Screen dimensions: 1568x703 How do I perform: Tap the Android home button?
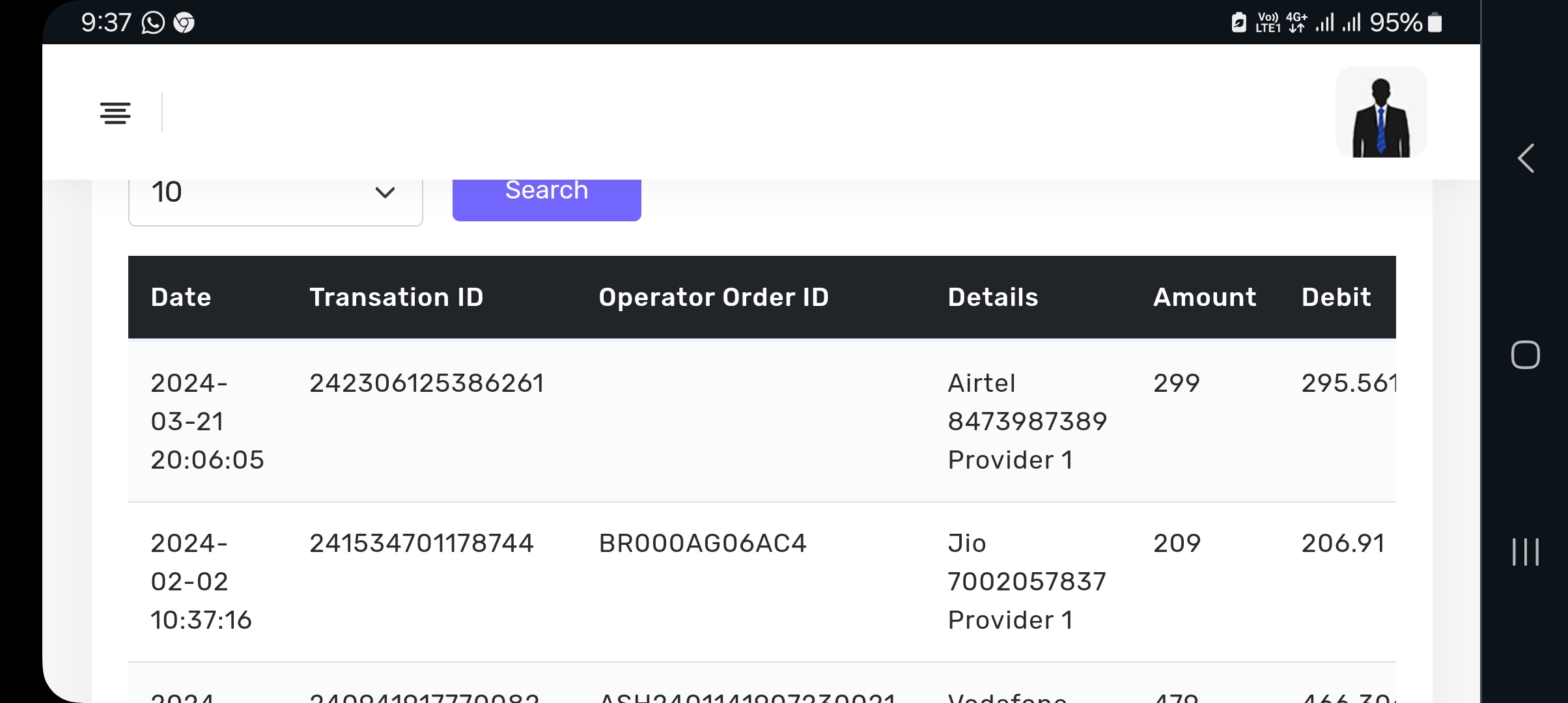pyautogui.click(x=1525, y=355)
